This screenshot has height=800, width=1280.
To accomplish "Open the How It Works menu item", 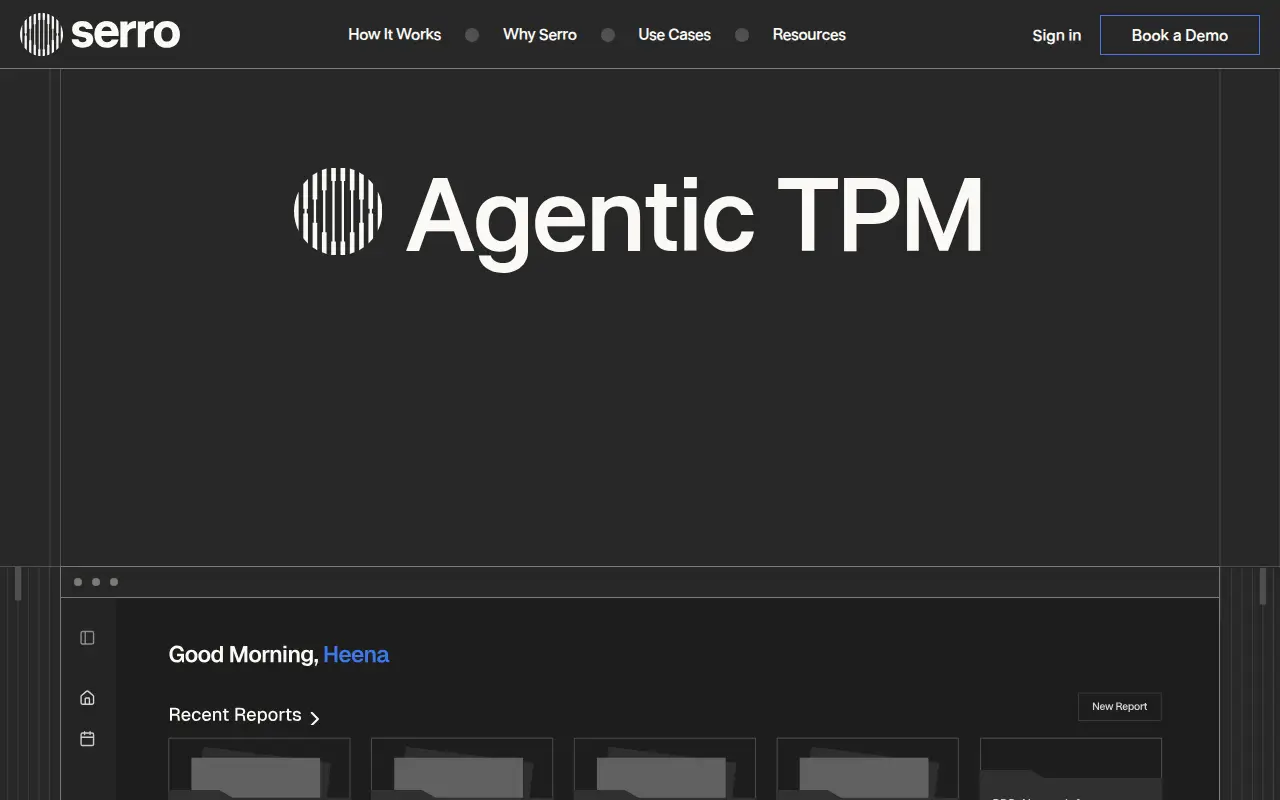I will coord(394,34).
